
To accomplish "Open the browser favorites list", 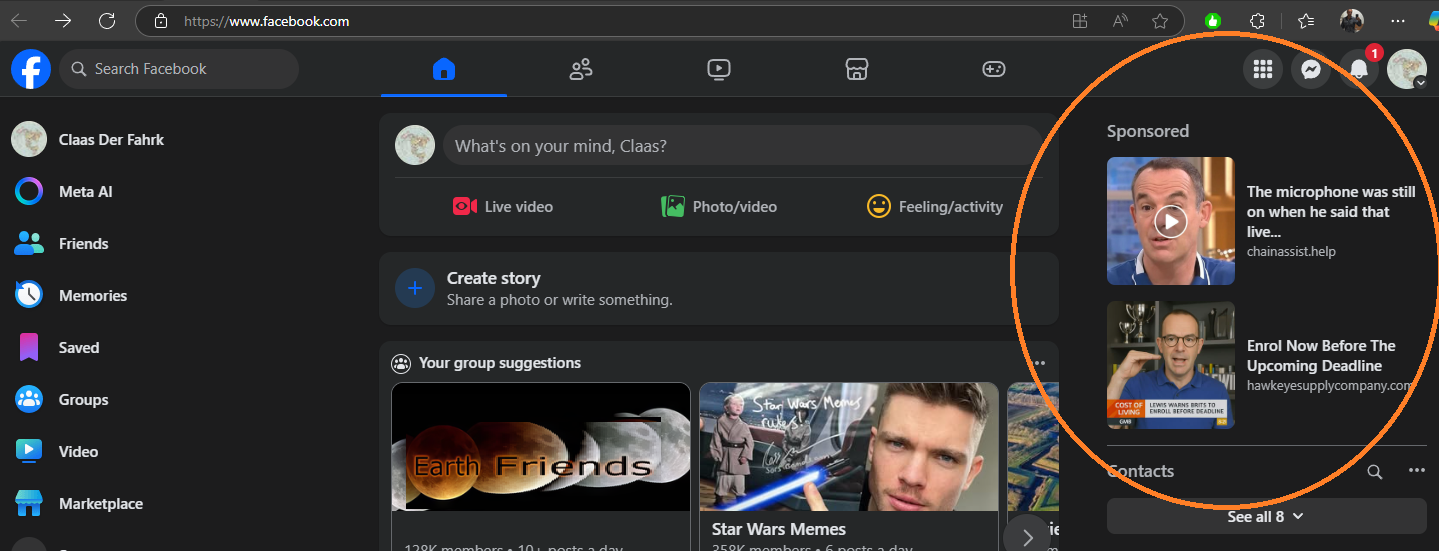I will tap(1306, 21).
